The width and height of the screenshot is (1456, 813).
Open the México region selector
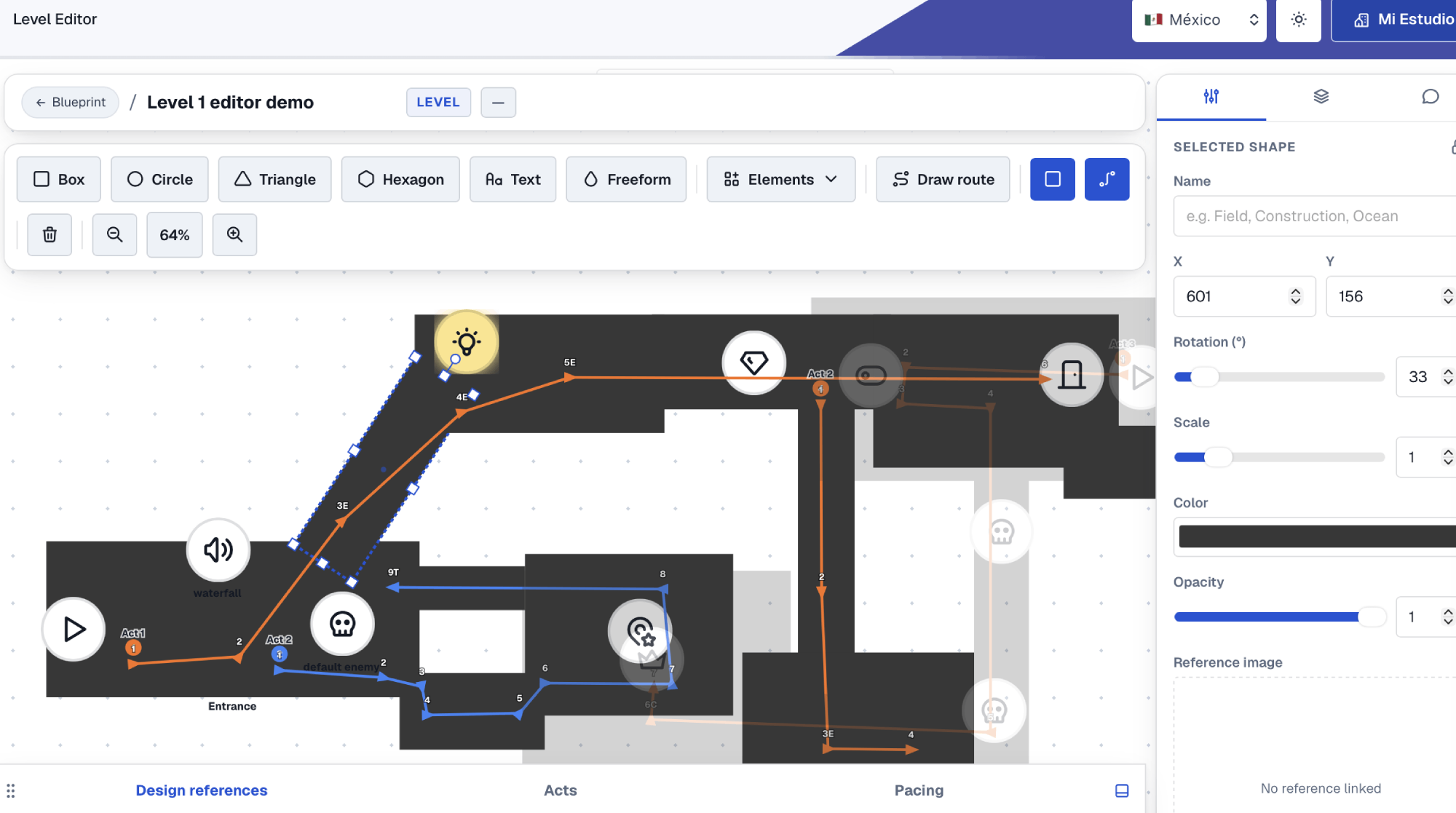coord(1199,20)
